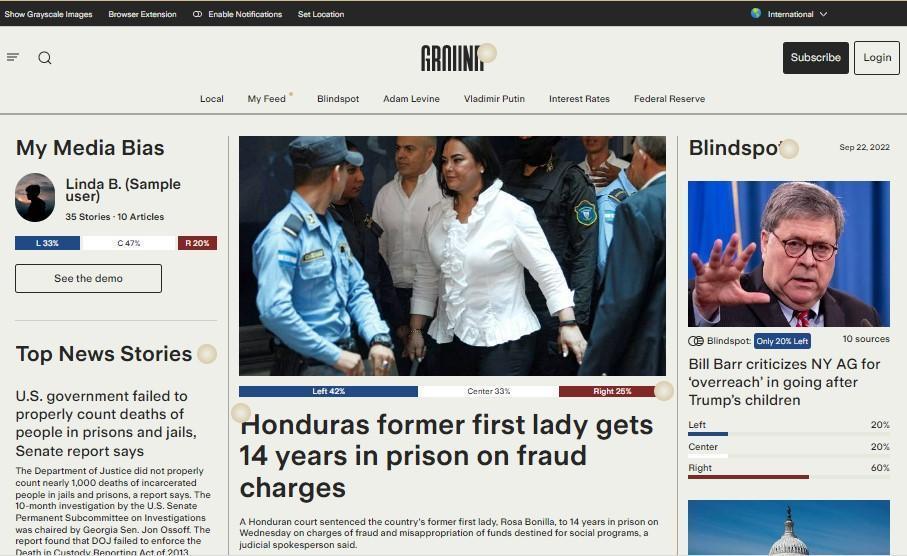Toggle Enable Notifications switch

point(197,14)
